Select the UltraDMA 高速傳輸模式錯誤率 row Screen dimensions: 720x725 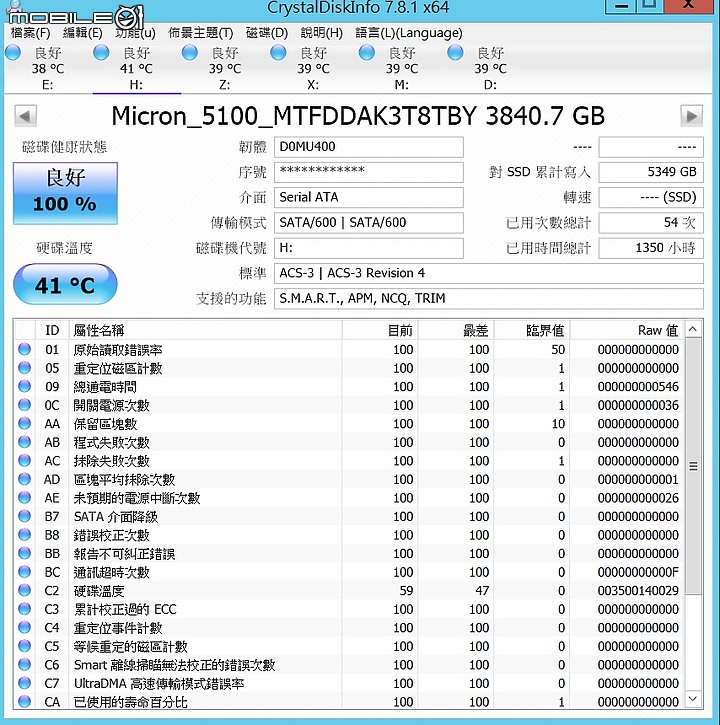pyautogui.click(x=349, y=683)
